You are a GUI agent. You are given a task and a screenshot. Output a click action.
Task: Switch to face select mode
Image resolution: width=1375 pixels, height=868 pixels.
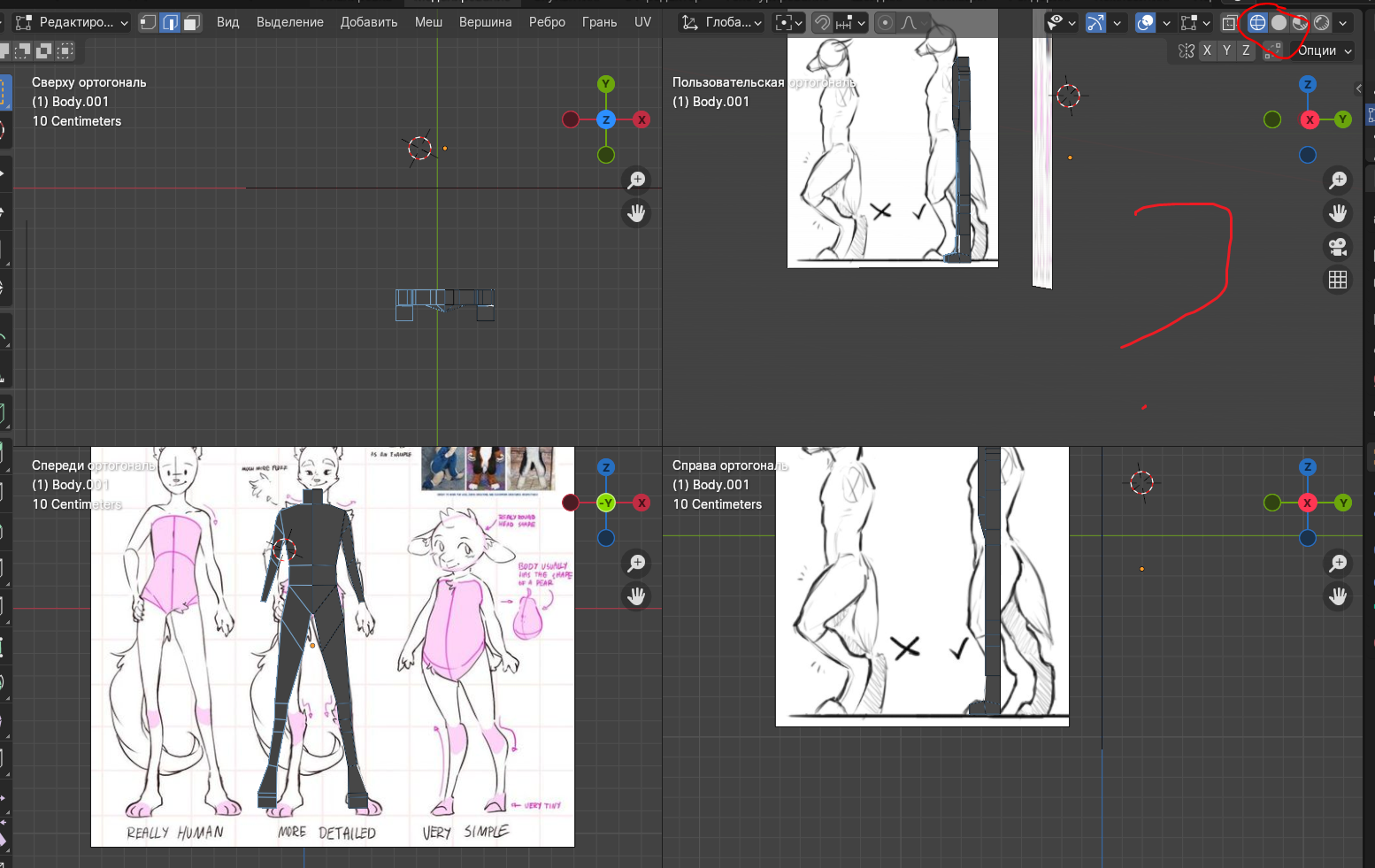point(191,22)
